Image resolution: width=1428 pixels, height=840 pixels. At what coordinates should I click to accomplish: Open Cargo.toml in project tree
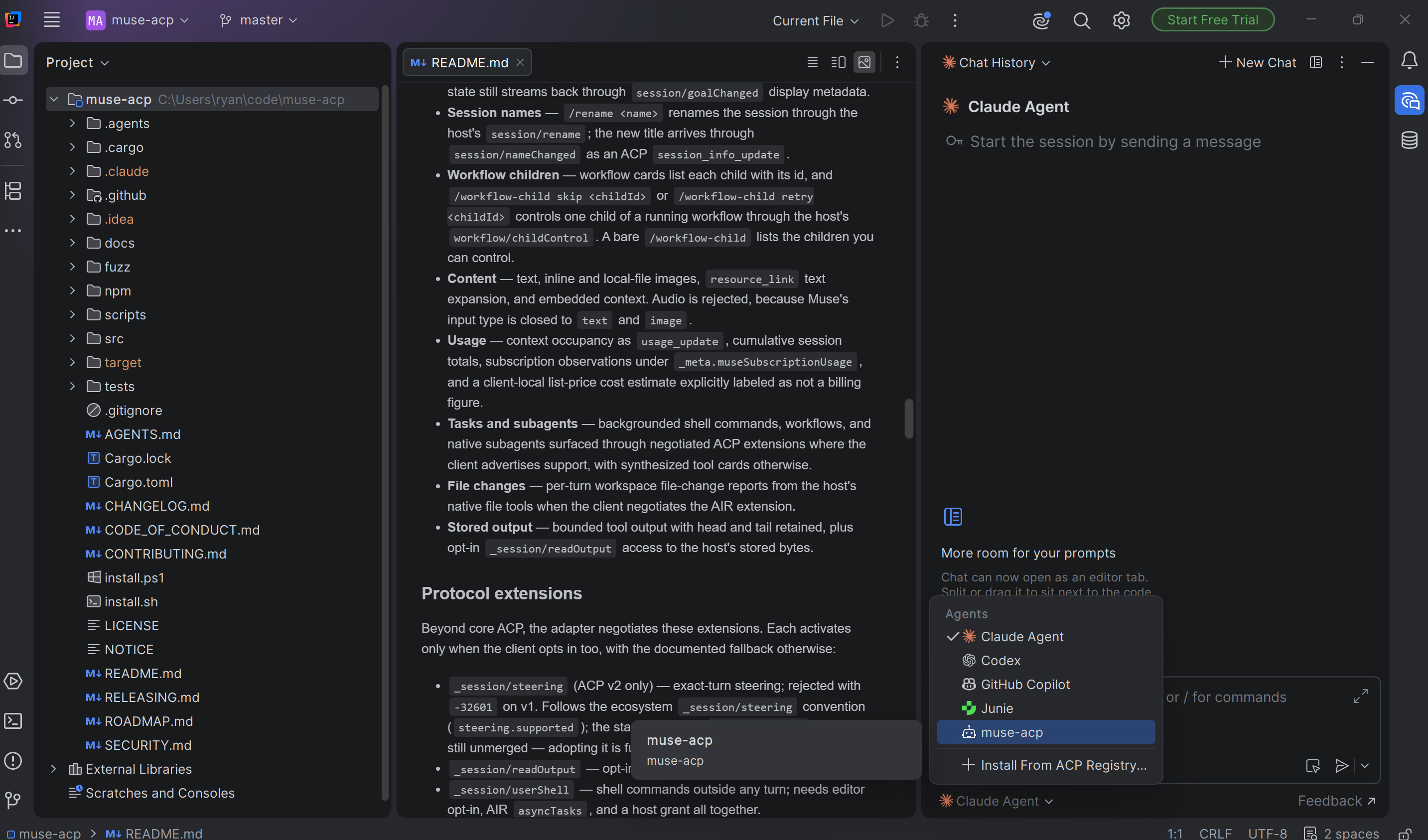coord(139,482)
